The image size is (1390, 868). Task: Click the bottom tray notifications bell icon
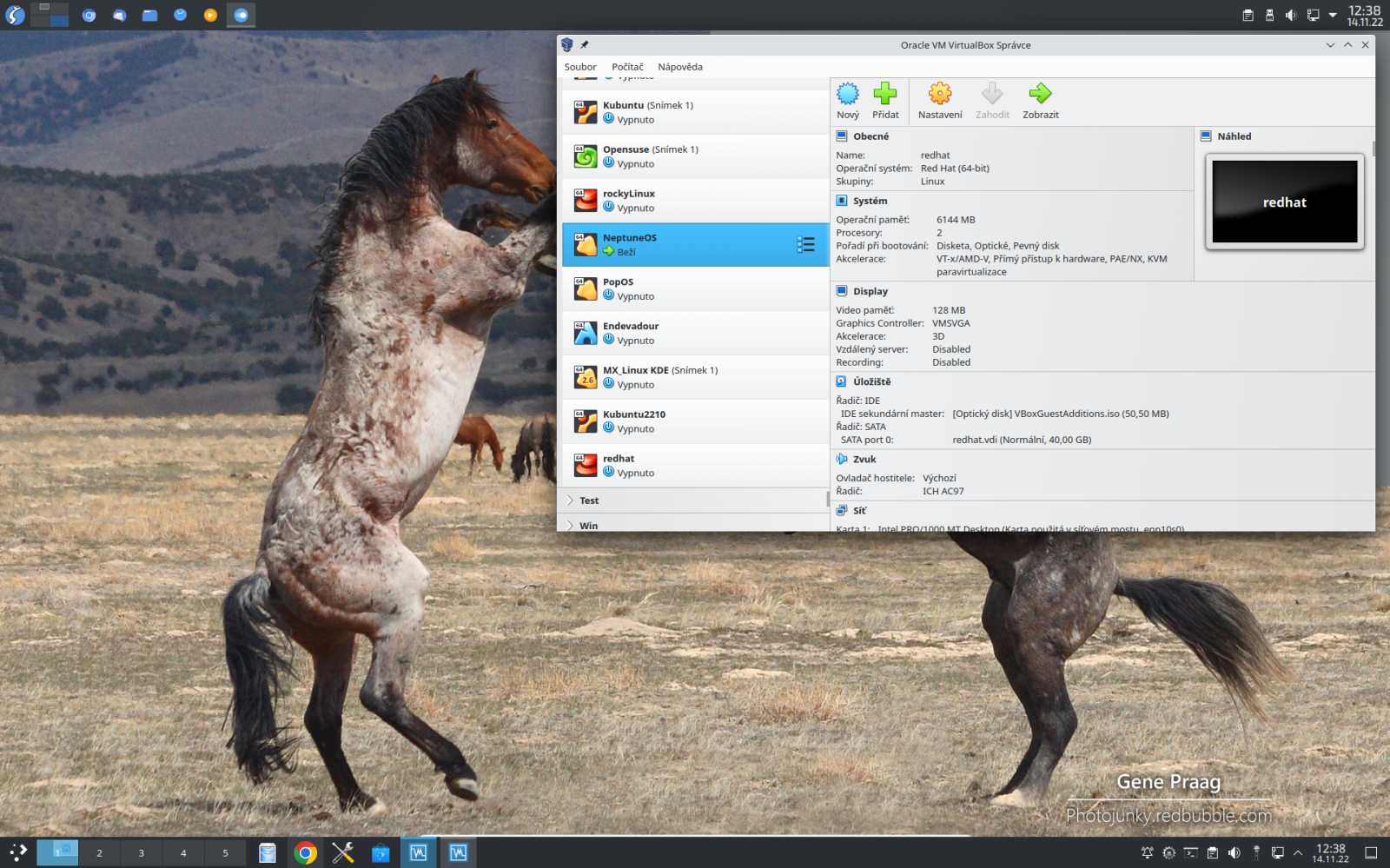1147,852
